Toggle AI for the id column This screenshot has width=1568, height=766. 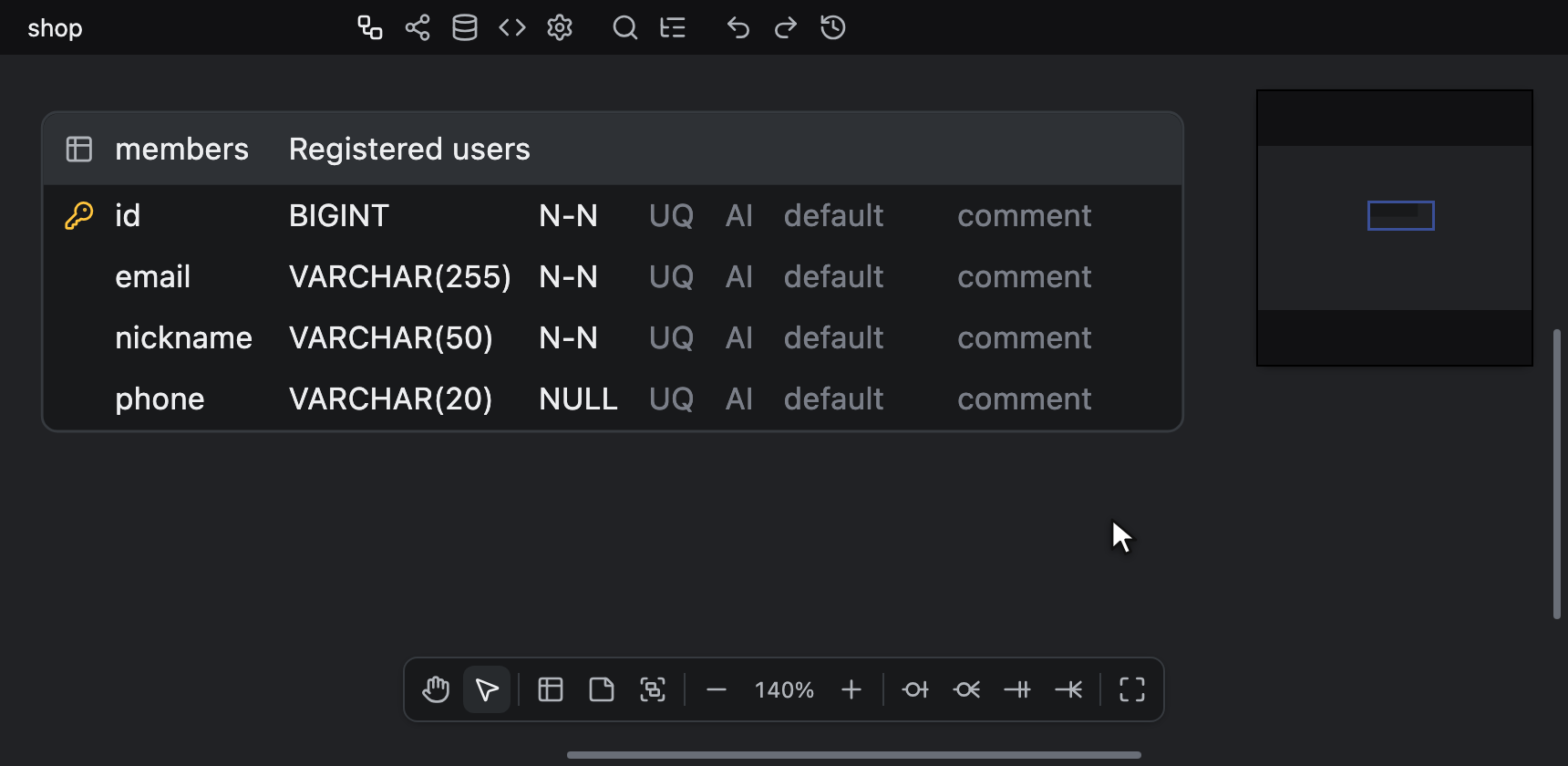click(739, 215)
